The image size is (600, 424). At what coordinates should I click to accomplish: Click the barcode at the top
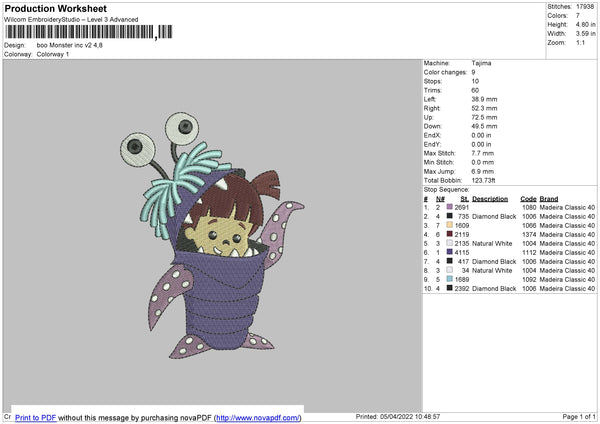[x=89, y=32]
